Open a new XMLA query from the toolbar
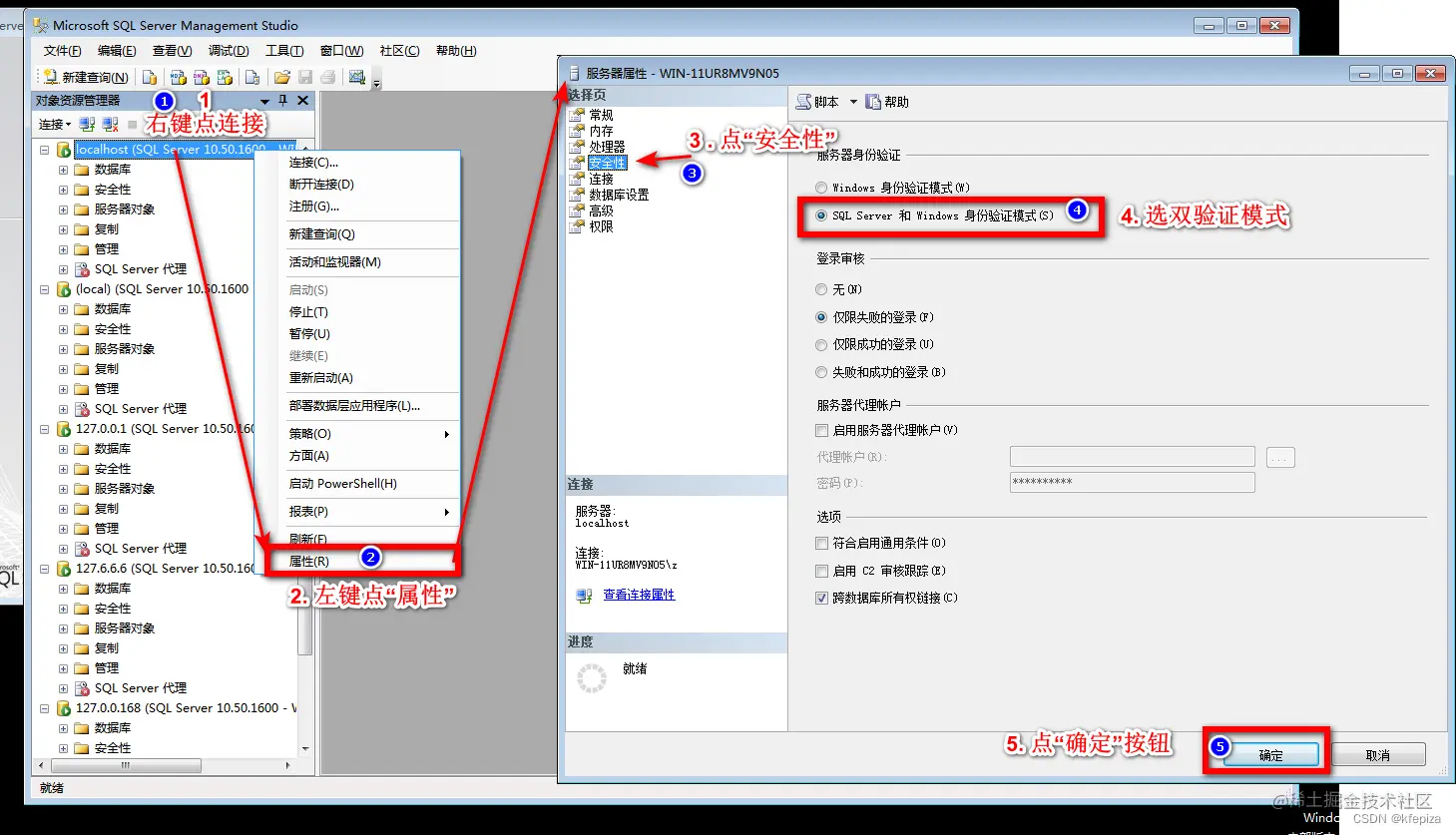Image resolution: width=1456 pixels, height=835 pixels. (224, 76)
